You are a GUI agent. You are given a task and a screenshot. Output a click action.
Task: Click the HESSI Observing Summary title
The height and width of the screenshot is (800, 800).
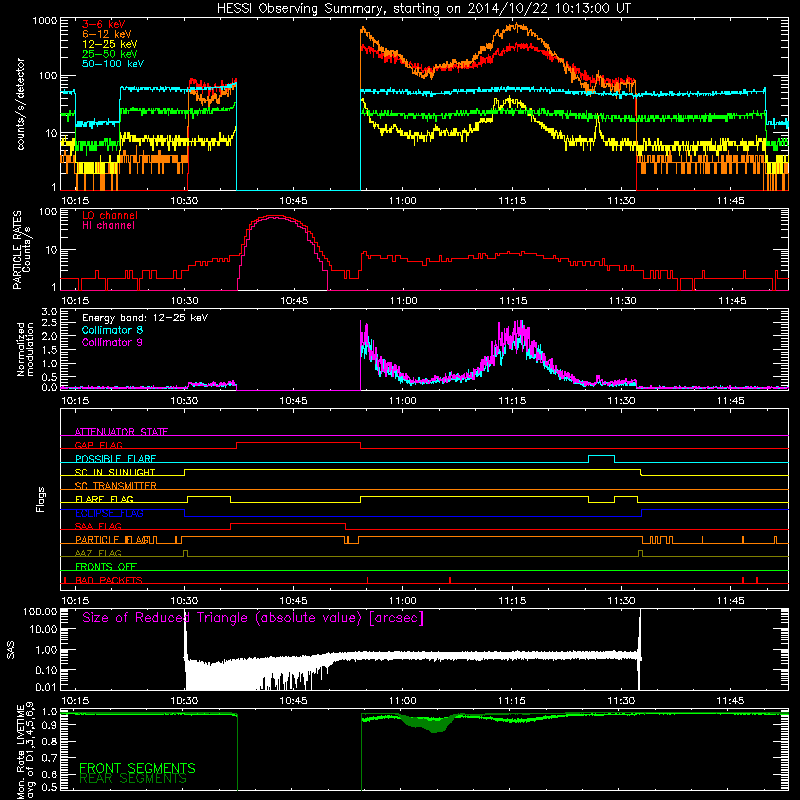423,8
